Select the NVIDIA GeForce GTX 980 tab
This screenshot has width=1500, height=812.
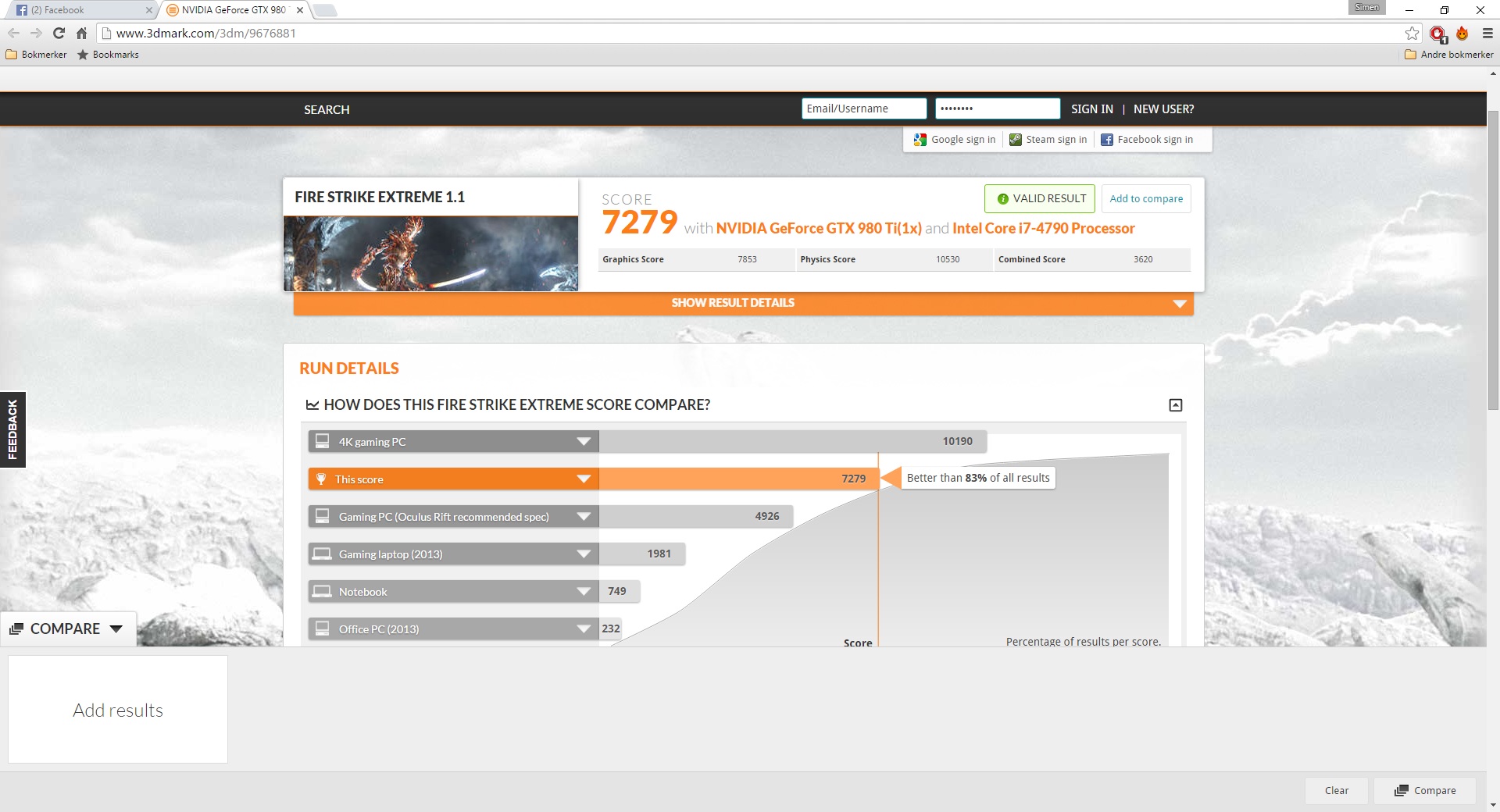click(x=234, y=10)
